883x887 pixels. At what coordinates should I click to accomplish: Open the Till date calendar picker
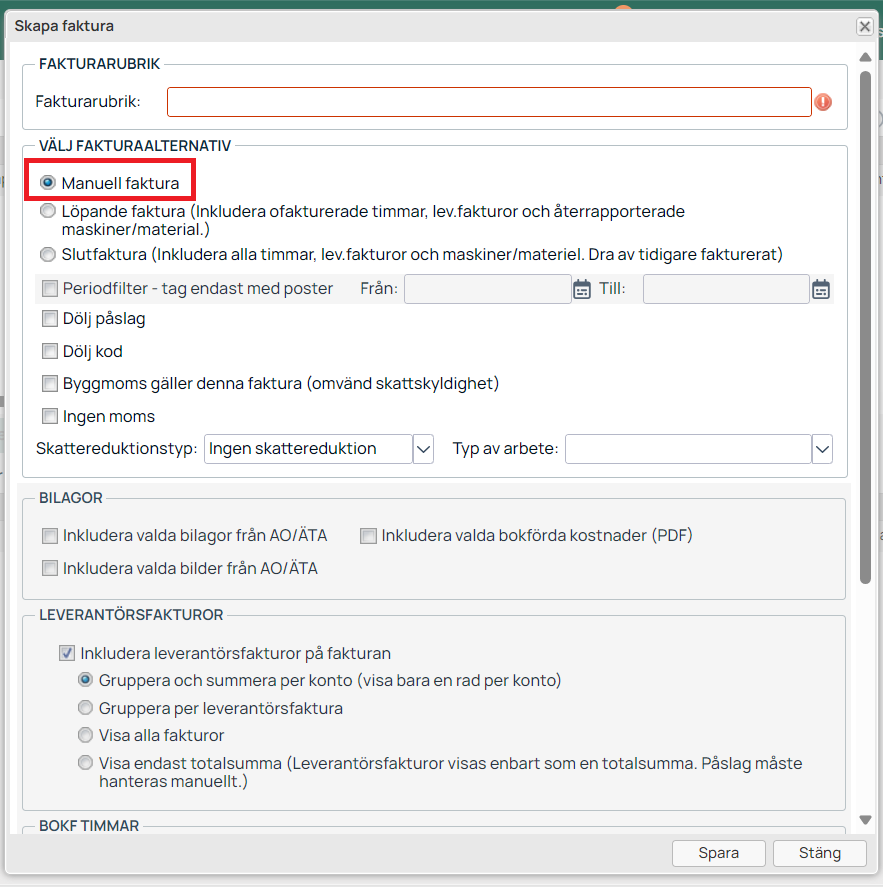821,289
